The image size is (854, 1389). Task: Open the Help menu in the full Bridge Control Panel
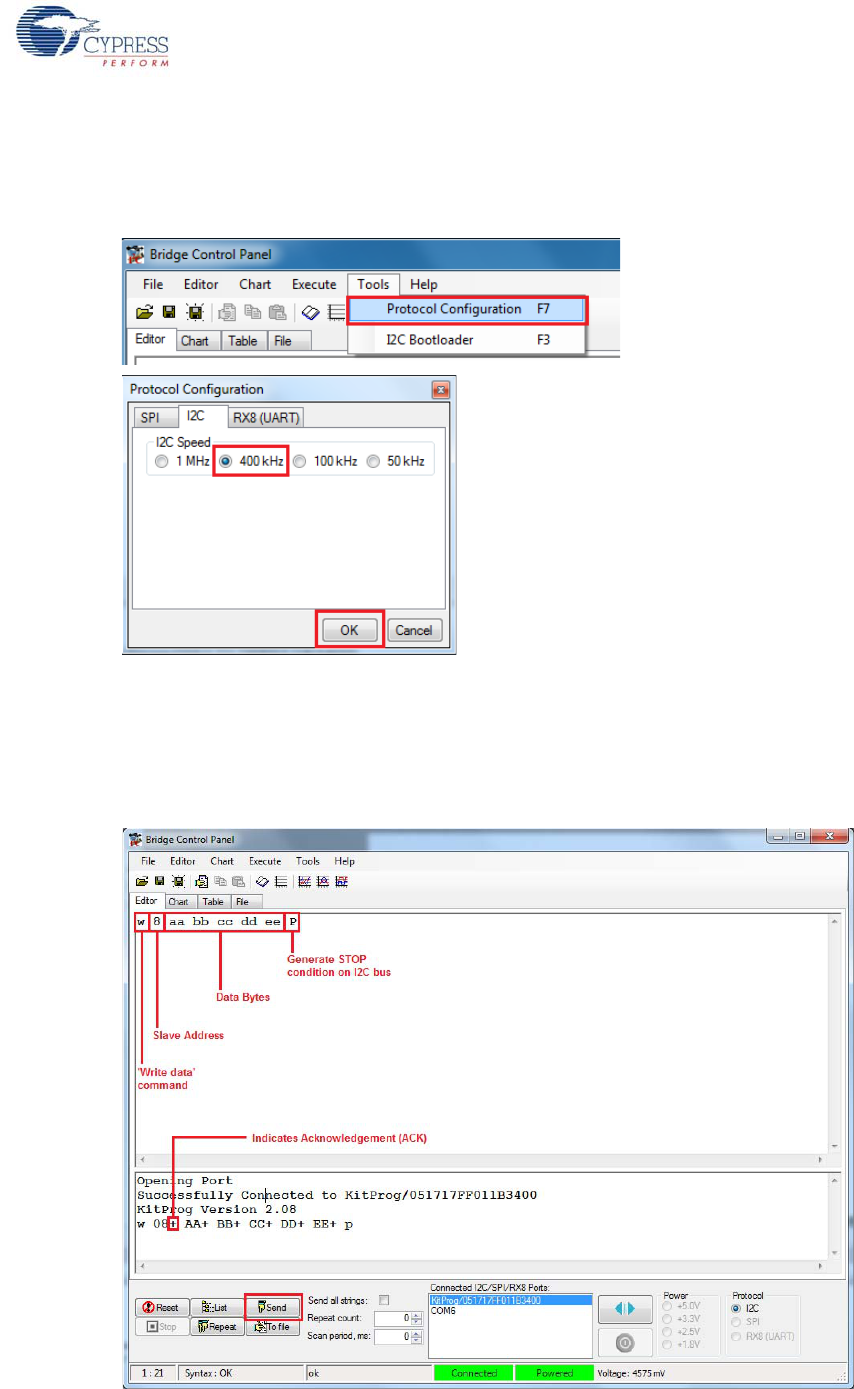[345, 862]
